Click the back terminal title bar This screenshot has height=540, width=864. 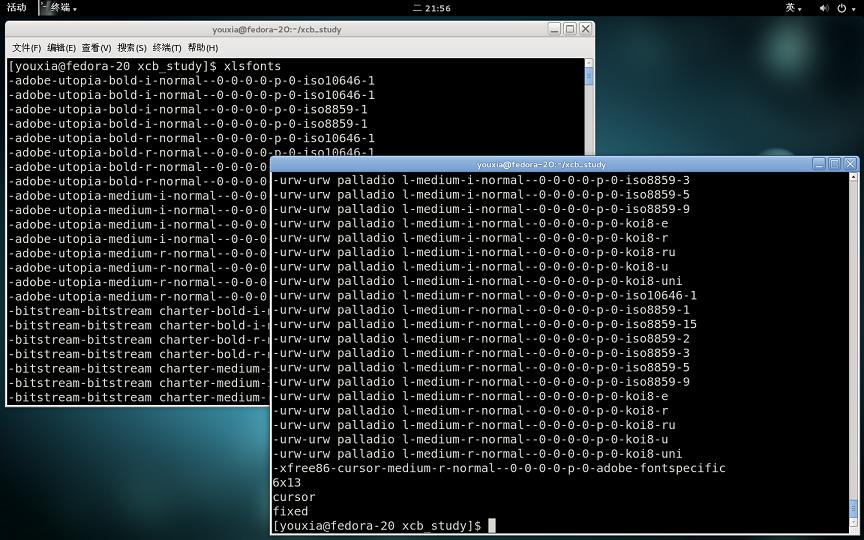tap(277, 29)
